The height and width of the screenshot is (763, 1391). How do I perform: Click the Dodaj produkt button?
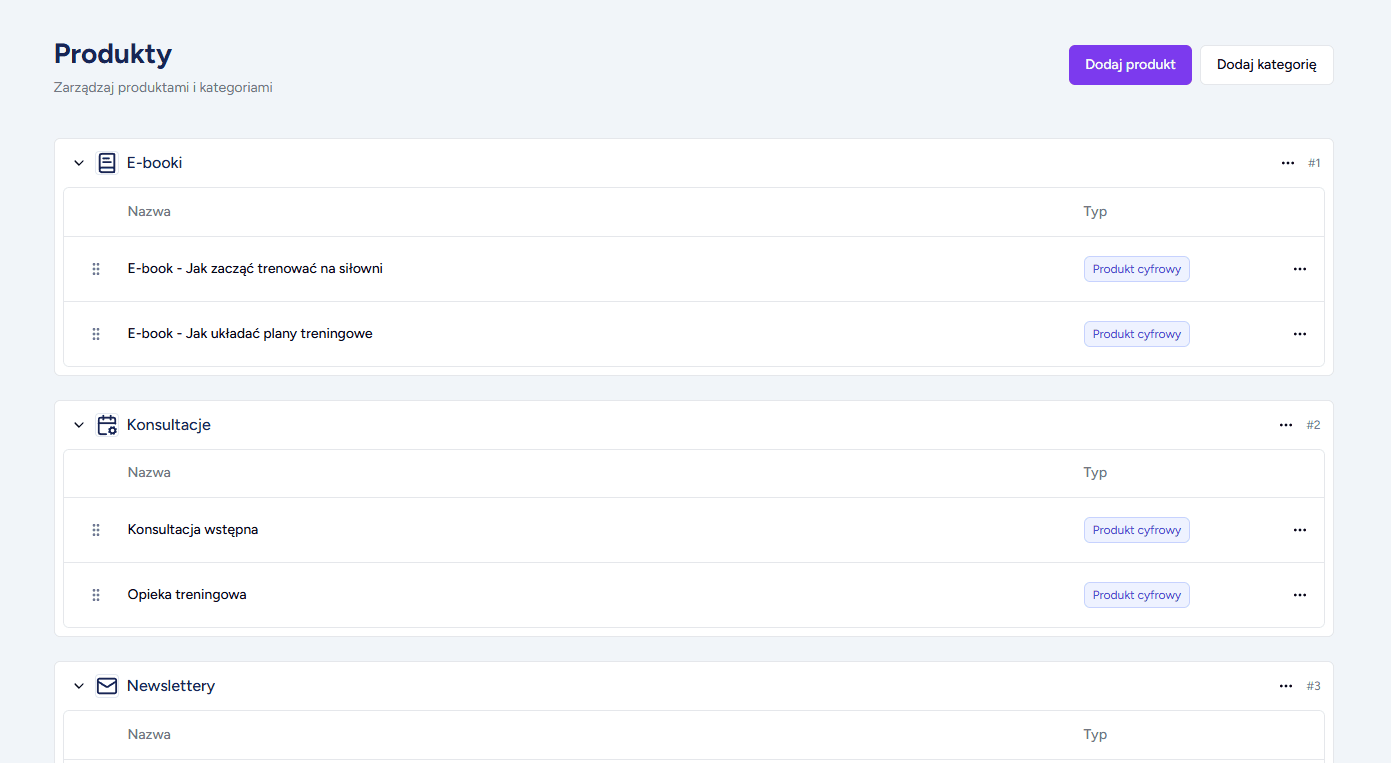(1130, 65)
